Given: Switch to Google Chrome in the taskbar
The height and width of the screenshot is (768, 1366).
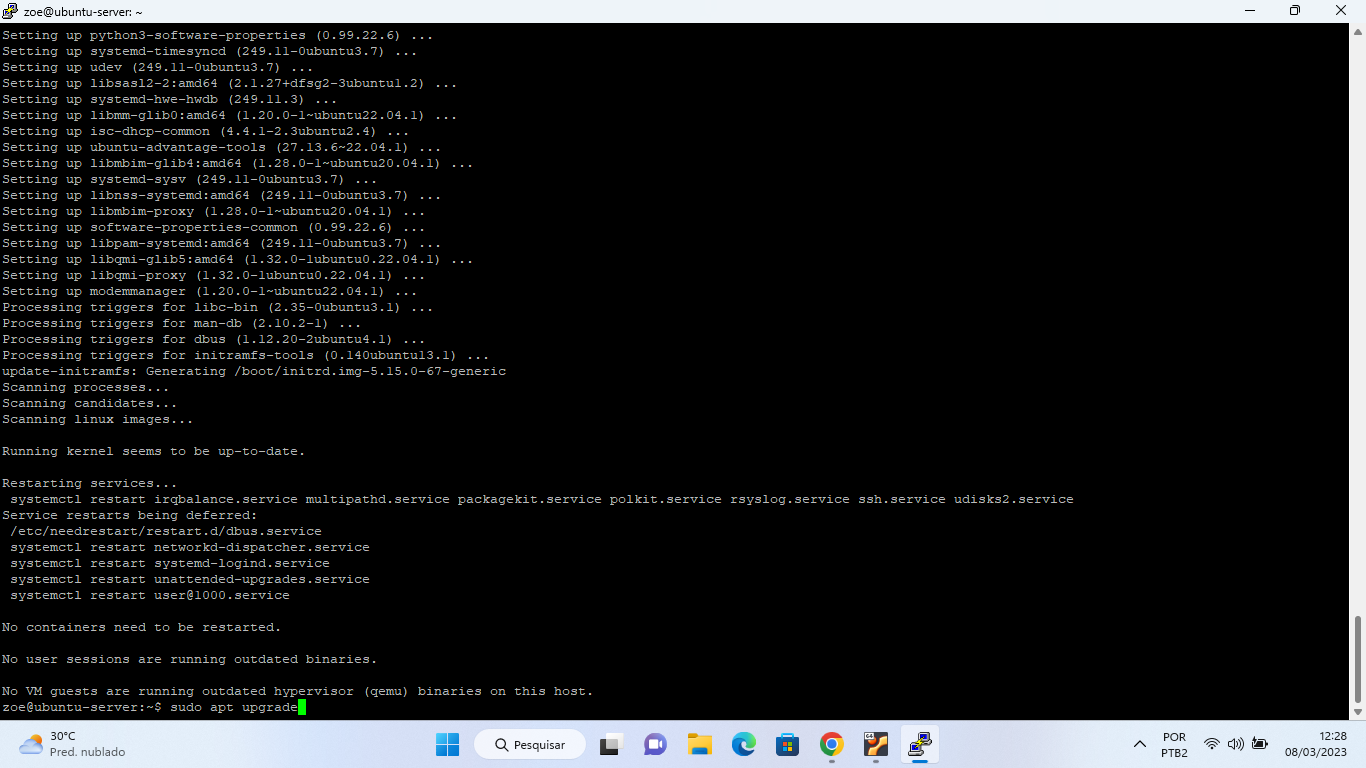Looking at the screenshot, I should (831, 745).
